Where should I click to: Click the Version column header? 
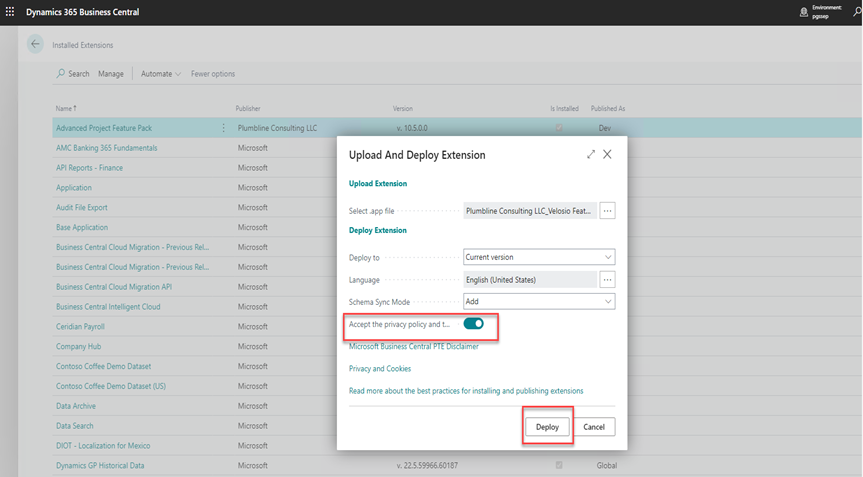(403, 108)
